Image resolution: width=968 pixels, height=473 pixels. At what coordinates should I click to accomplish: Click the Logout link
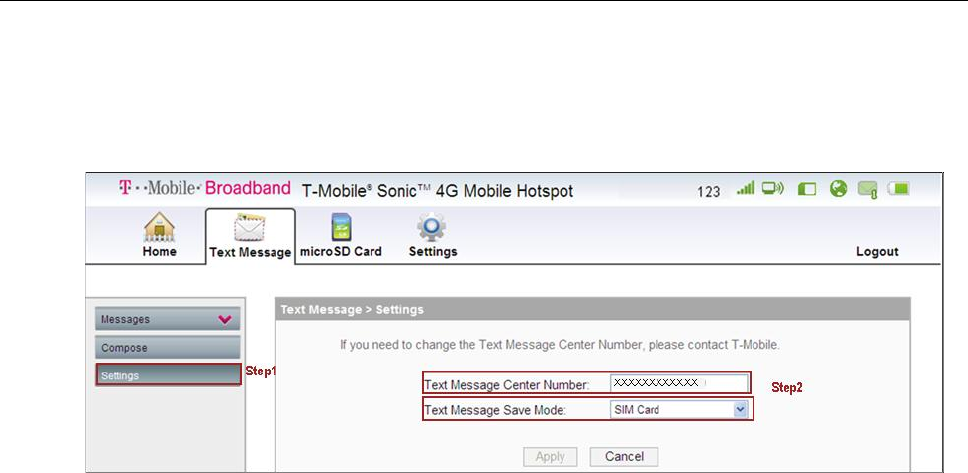point(877,252)
